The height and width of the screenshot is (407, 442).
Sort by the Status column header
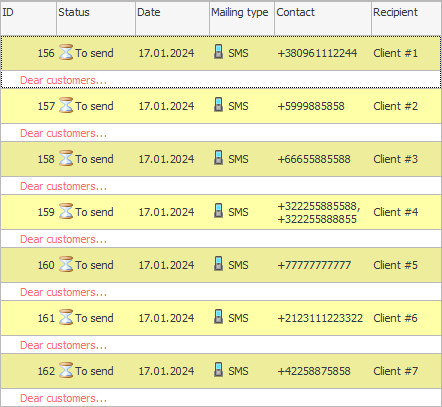point(96,18)
